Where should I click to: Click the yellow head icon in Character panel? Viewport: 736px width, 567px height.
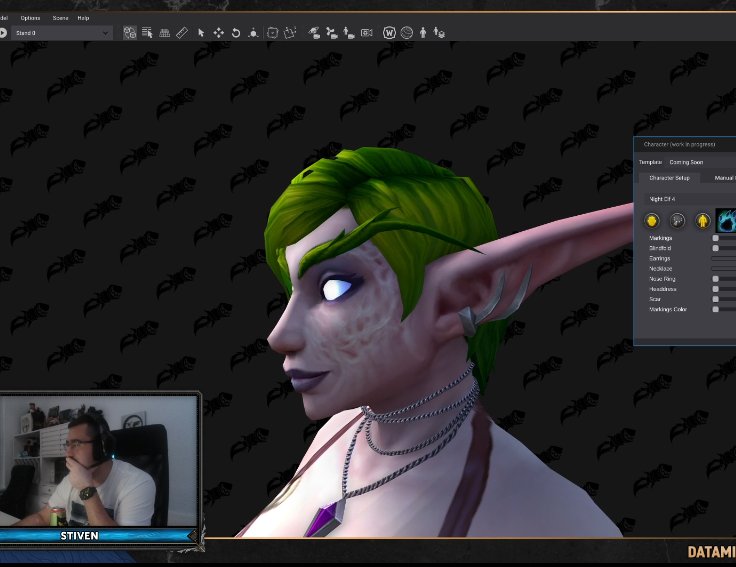click(x=652, y=221)
